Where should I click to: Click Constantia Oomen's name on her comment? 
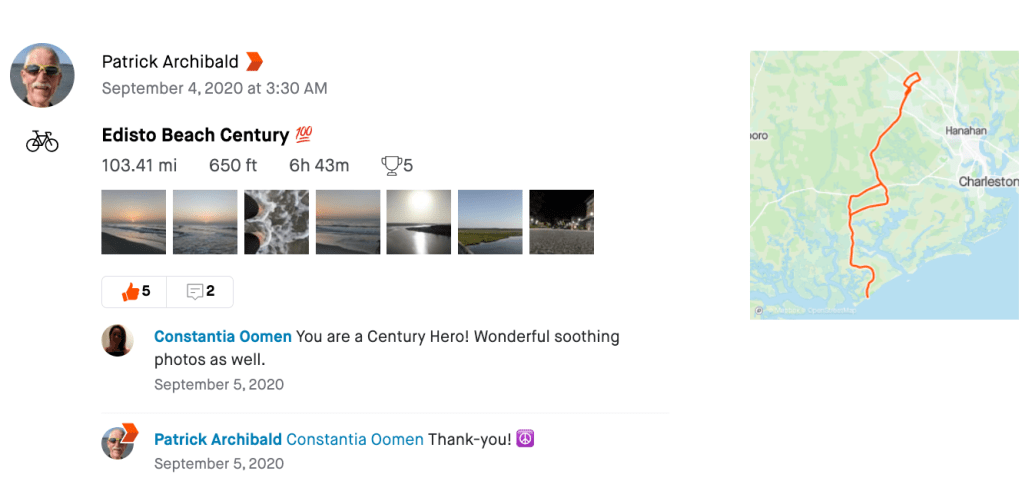[x=223, y=337]
